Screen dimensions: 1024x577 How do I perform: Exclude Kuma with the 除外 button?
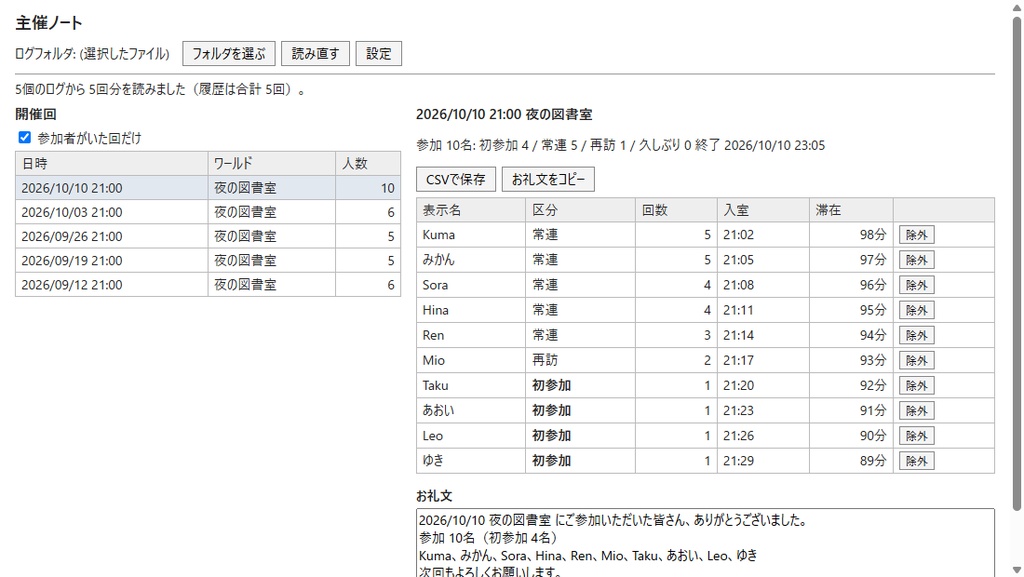point(916,235)
